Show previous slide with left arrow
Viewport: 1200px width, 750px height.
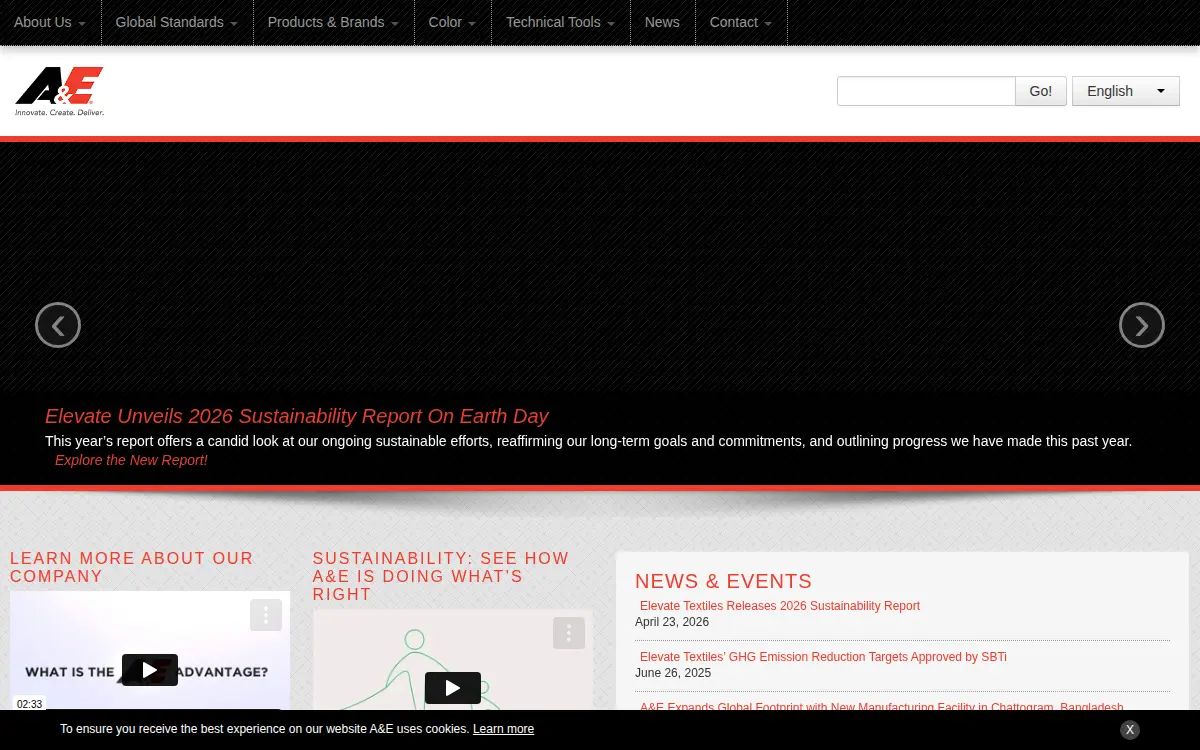pos(58,325)
